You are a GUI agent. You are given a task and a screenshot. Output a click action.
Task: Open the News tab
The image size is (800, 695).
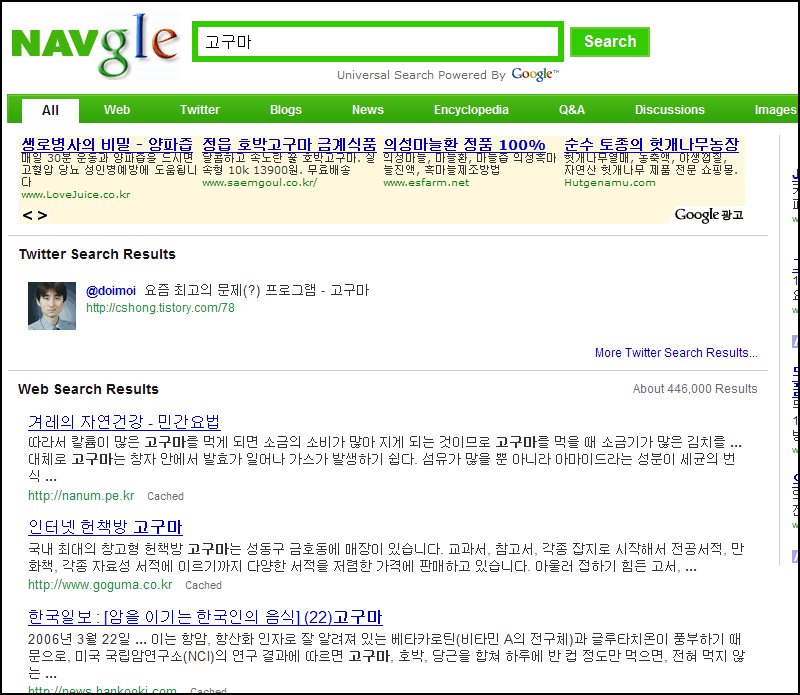368,110
